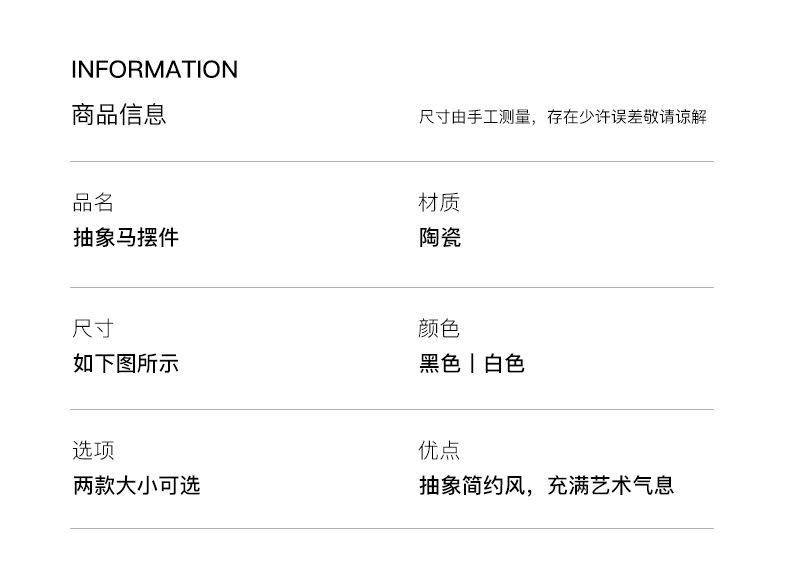Click the separator bar between 黑色 and 白色

pos(472,363)
